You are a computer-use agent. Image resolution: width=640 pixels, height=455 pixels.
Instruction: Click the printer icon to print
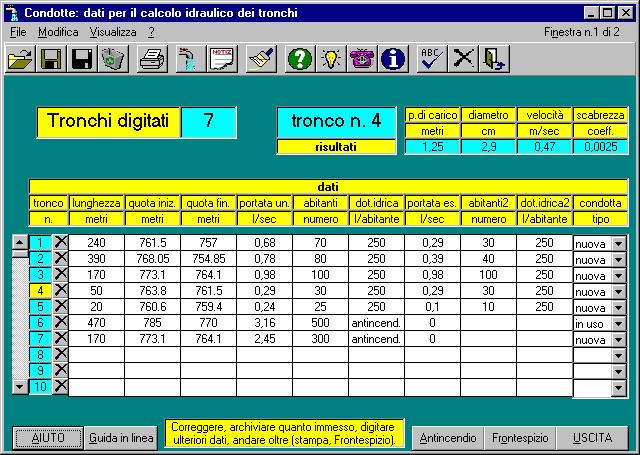click(x=152, y=59)
